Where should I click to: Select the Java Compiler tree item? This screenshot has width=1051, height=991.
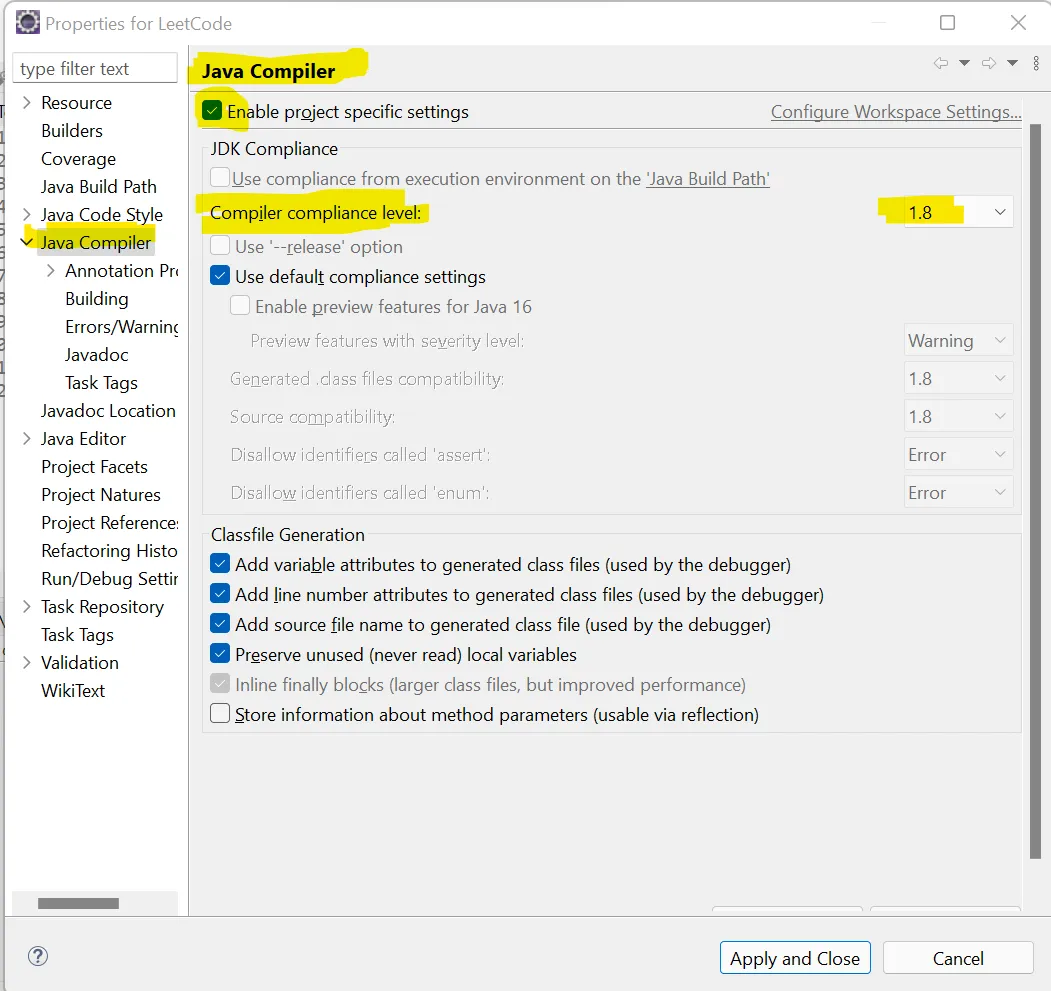click(x=96, y=242)
